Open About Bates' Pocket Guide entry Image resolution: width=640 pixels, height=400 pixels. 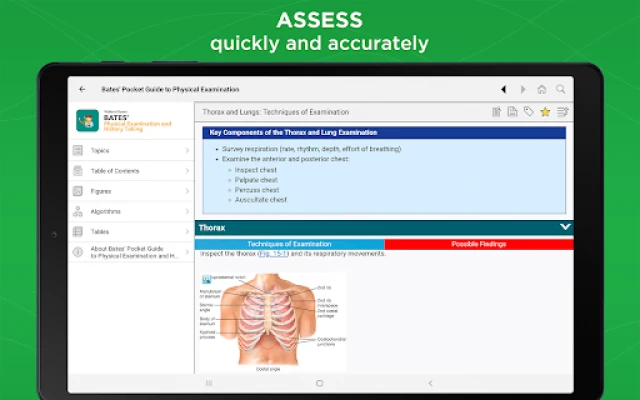coord(130,252)
